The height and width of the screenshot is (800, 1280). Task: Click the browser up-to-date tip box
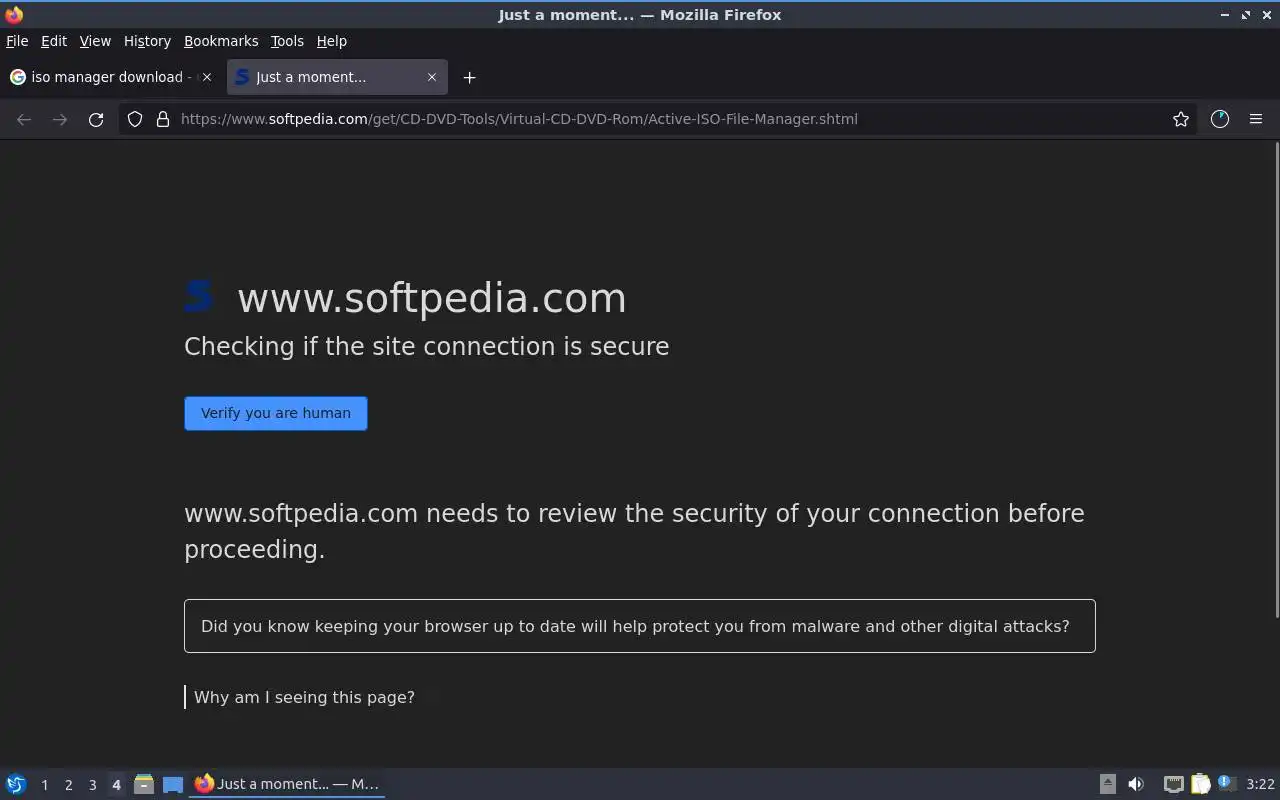pyautogui.click(x=640, y=626)
